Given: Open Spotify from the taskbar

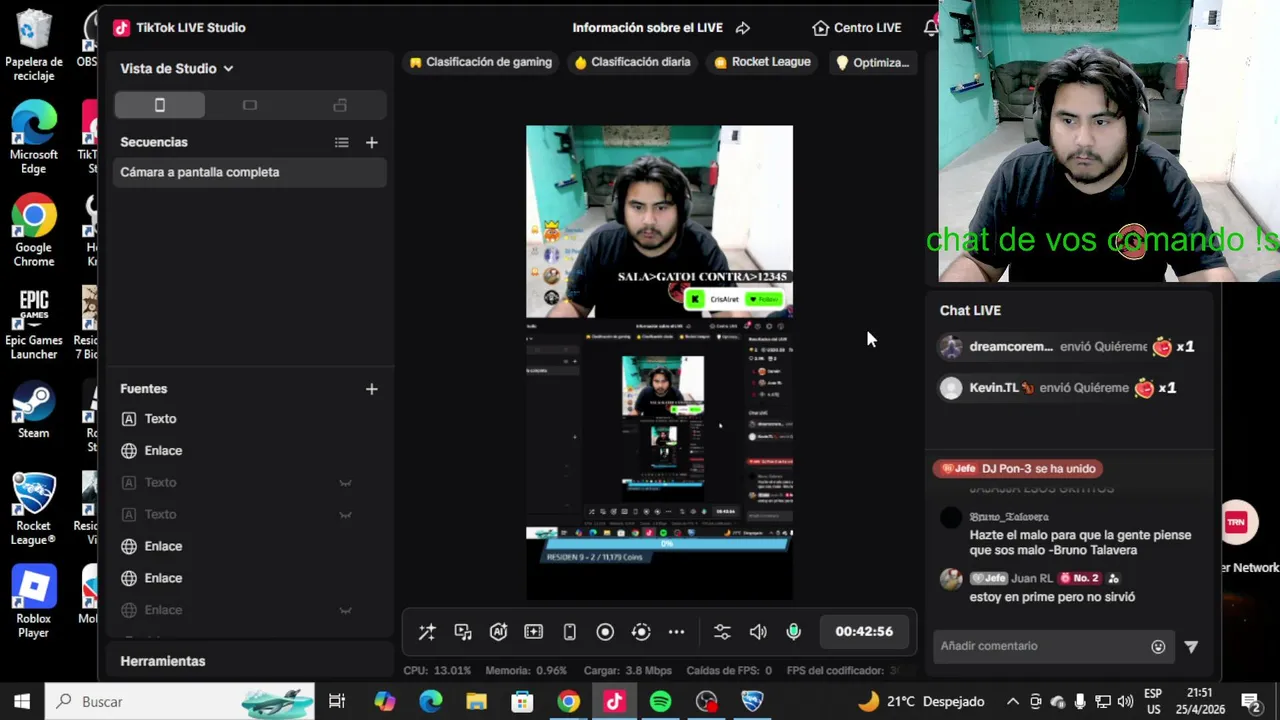Looking at the screenshot, I should [x=660, y=702].
